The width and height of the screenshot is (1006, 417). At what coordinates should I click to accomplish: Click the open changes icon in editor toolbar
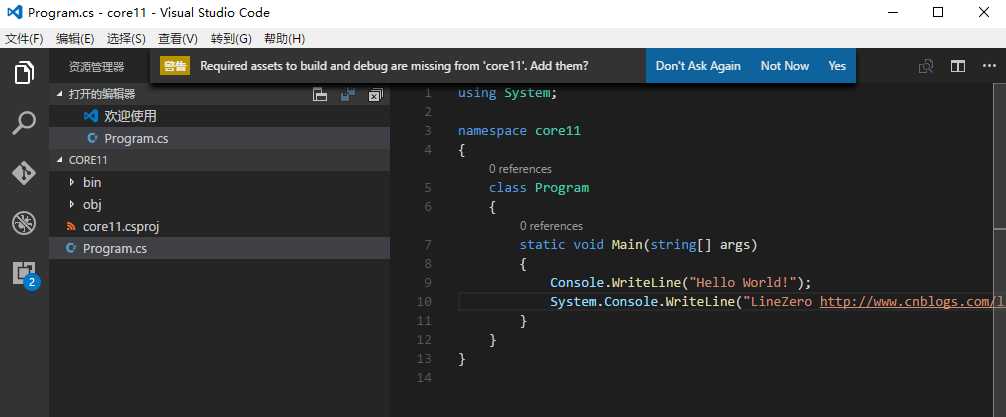click(x=926, y=66)
